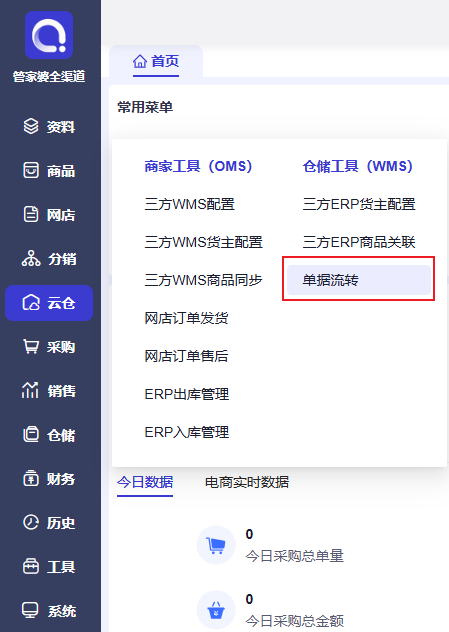Select the 商品 sidebar icon
The width and height of the screenshot is (449, 632).
(31, 170)
